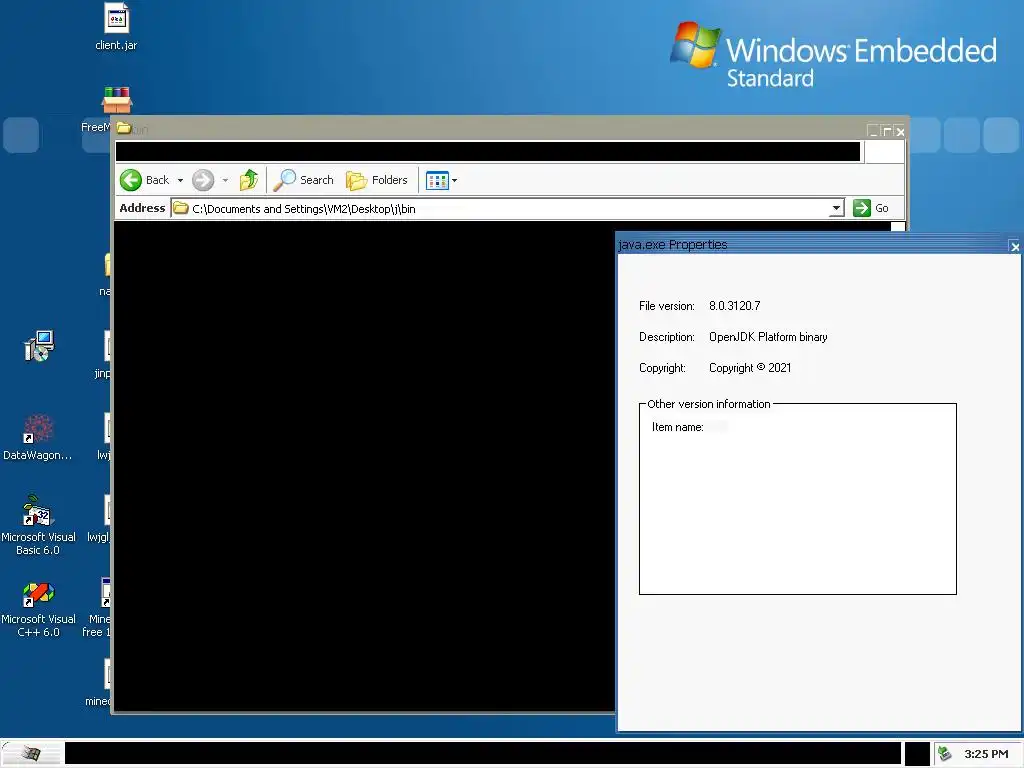Click File version value 8.0.3120.7

click(x=735, y=306)
